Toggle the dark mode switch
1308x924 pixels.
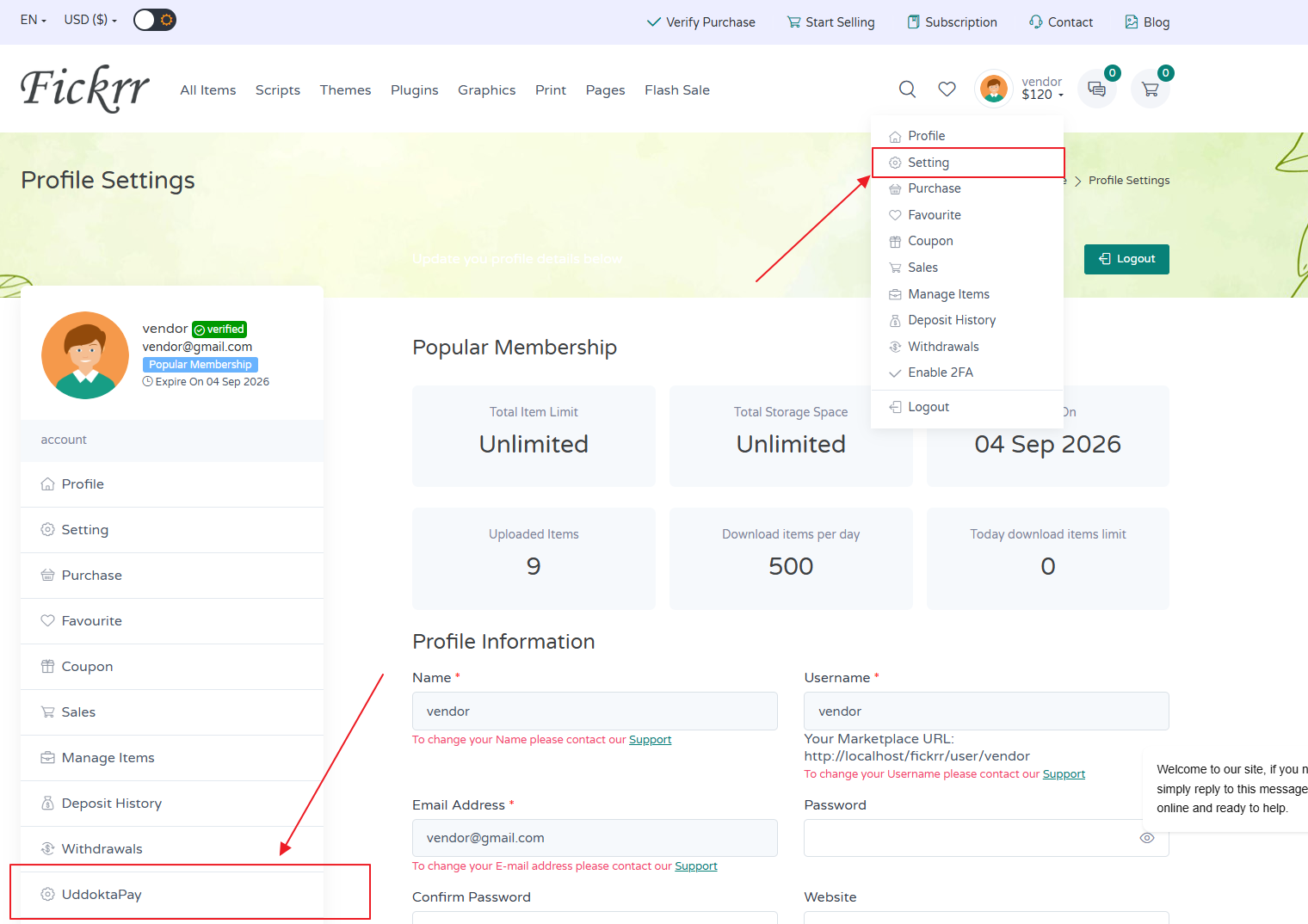(x=154, y=19)
